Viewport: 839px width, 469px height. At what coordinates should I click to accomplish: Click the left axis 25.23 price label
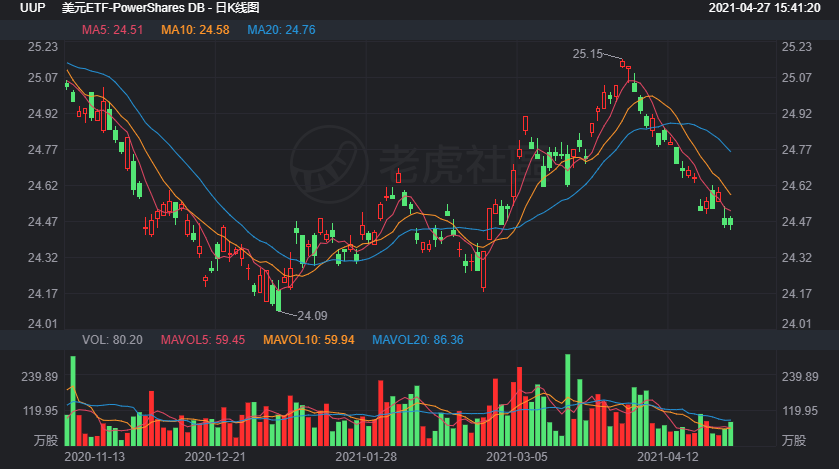pyautogui.click(x=43, y=47)
